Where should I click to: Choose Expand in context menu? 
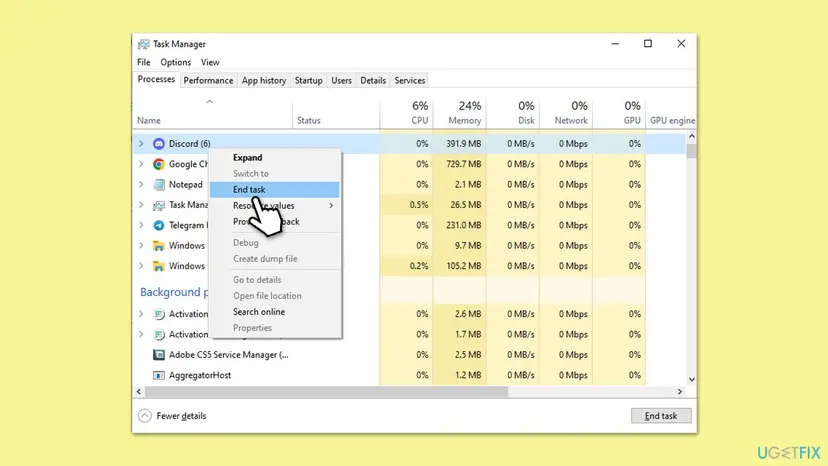(275, 157)
